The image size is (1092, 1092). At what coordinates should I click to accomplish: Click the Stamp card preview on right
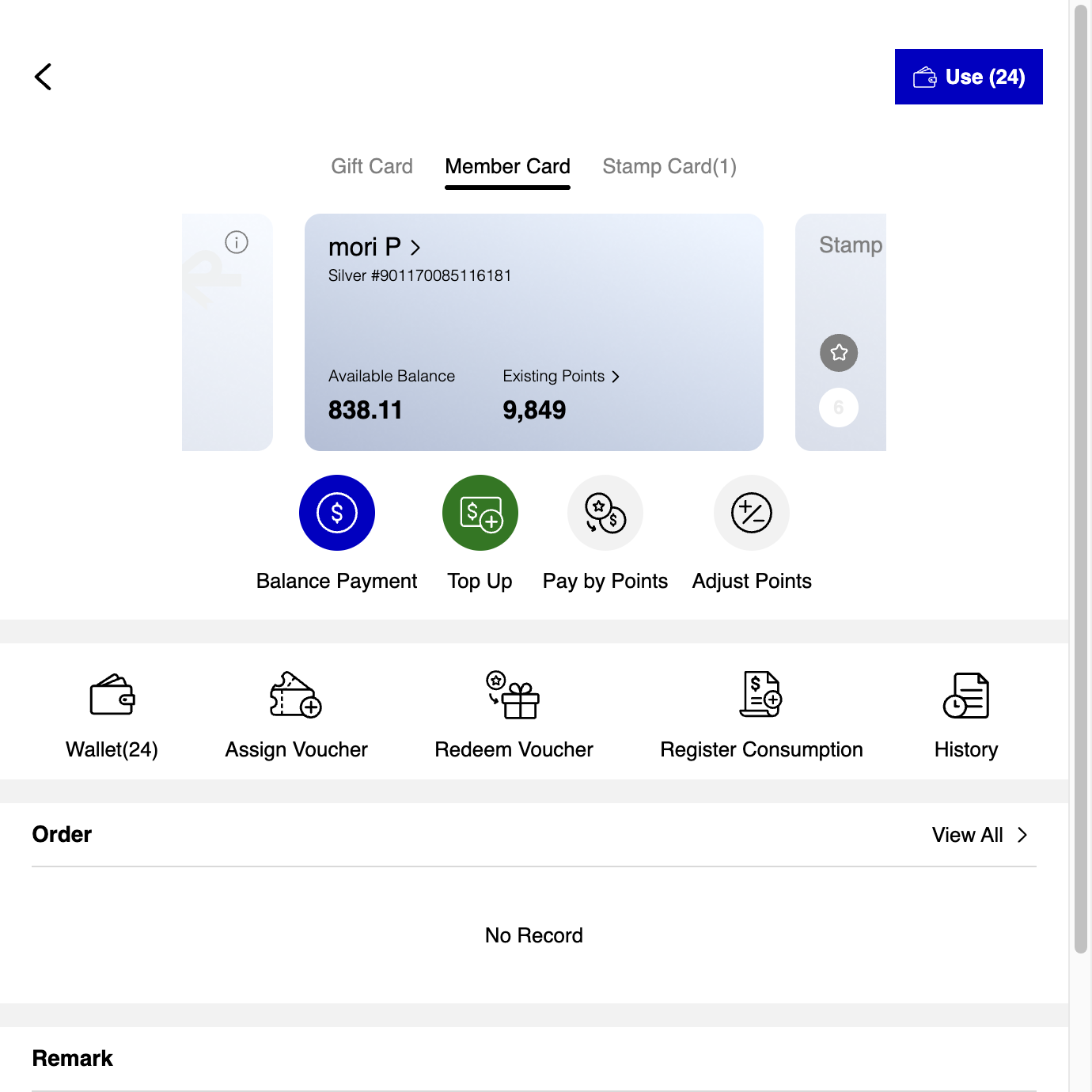click(840, 332)
